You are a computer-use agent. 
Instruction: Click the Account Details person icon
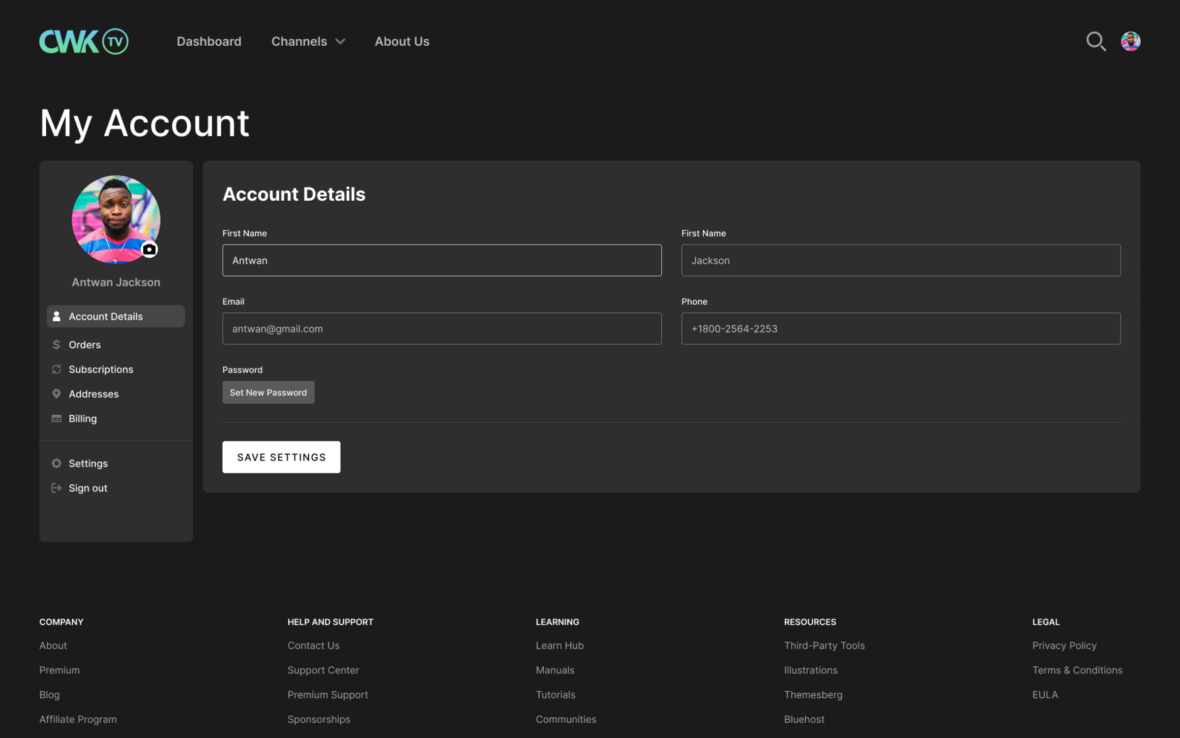pyautogui.click(x=58, y=316)
